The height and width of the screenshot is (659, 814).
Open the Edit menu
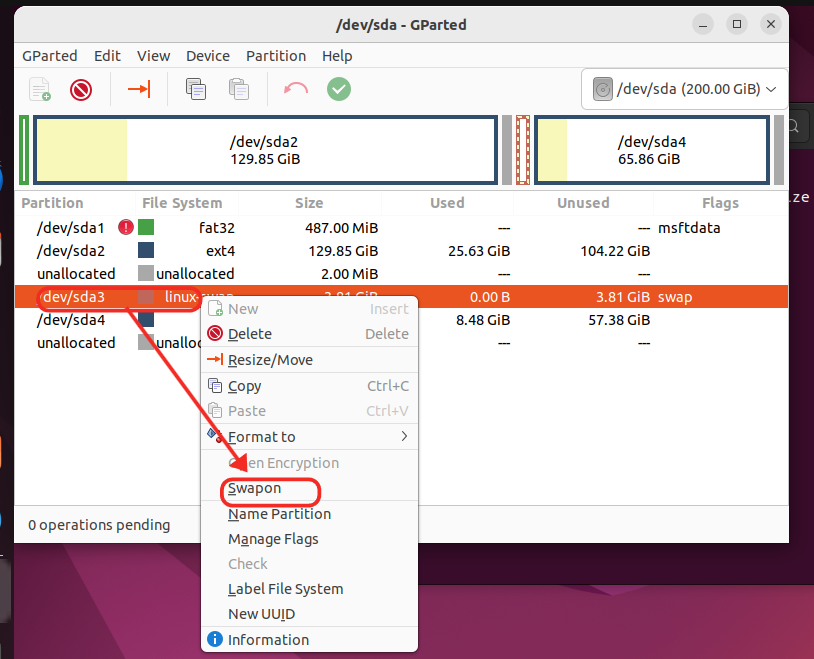[x=107, y=56]
